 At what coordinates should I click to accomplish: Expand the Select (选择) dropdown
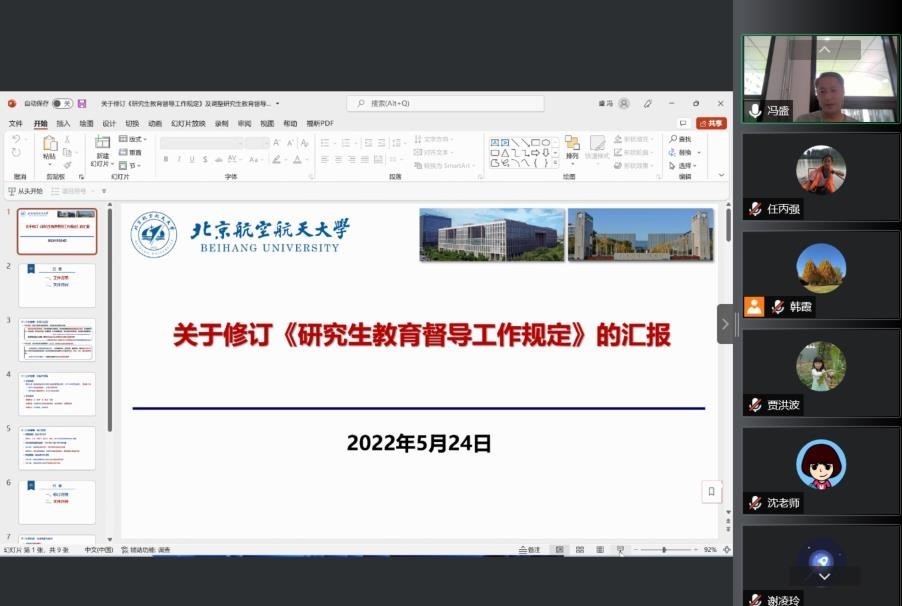click(x=688, y=166)
